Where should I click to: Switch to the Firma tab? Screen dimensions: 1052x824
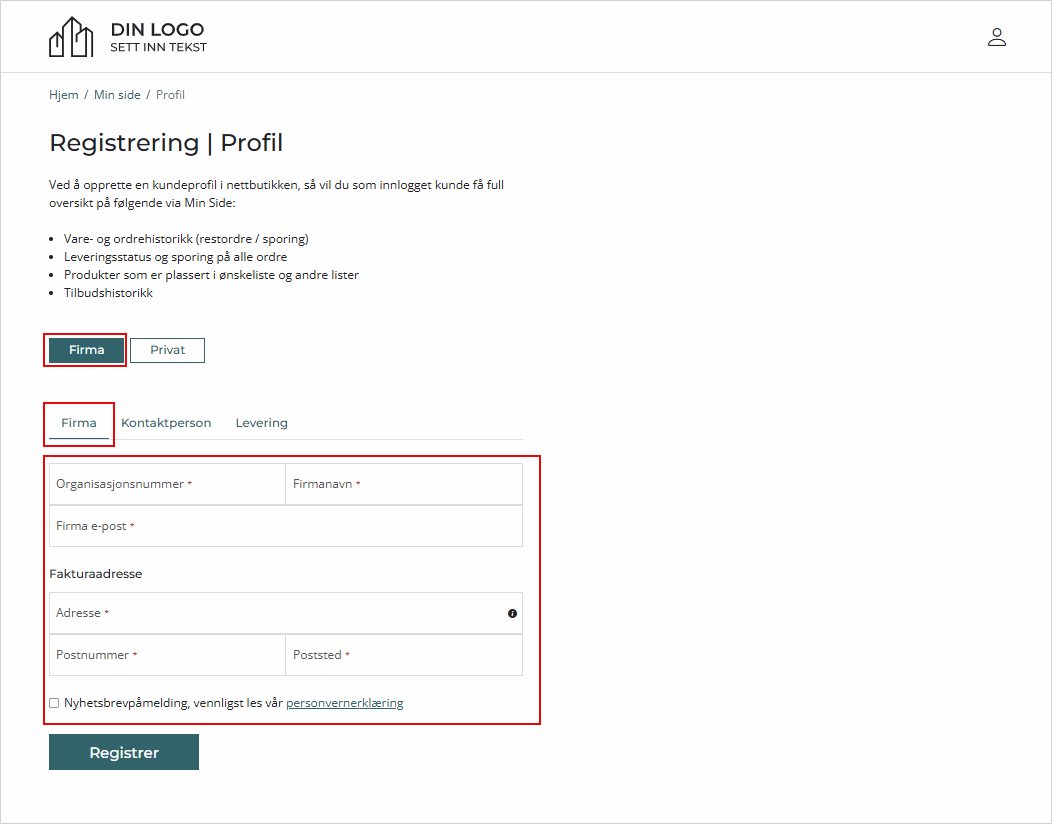click(79, 423)
